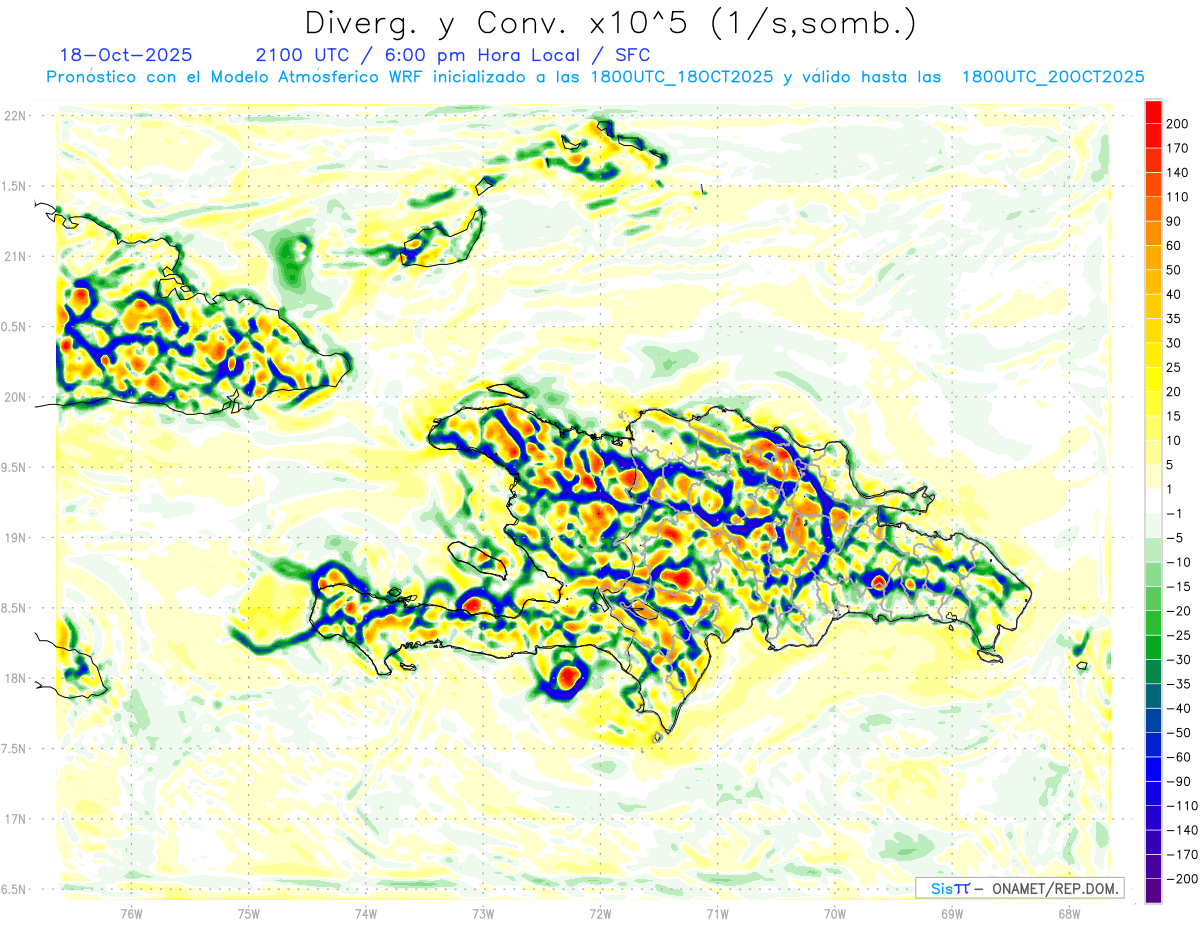
Task: Click the "1.5N" latitude label
Action: pyautogui.click(x=14, y=186)
